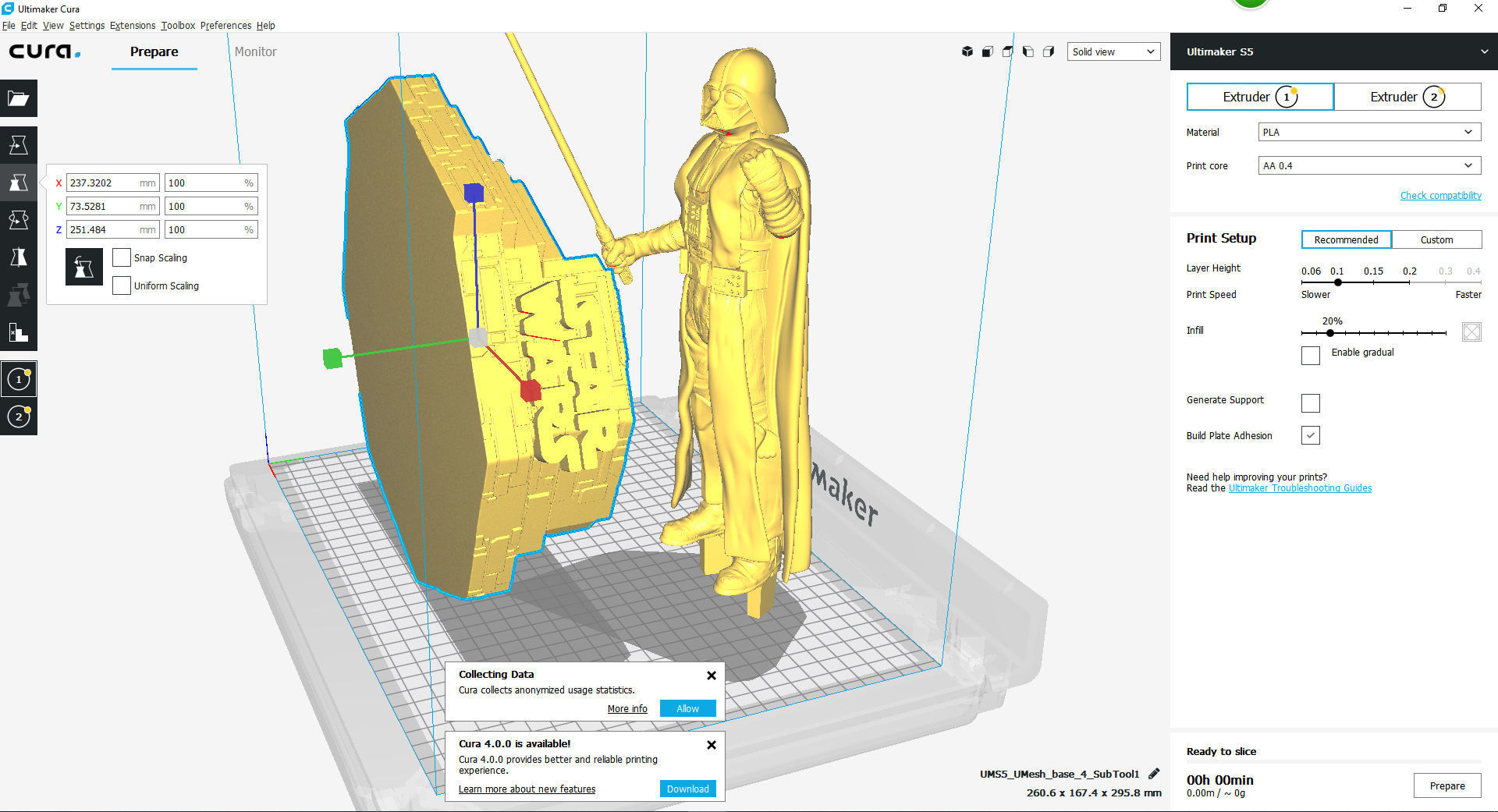Image resolution: width=1498 pixels, height=812 pixels.
Task: Switch to top camera view icon
Action: [x=1008, y=51]
